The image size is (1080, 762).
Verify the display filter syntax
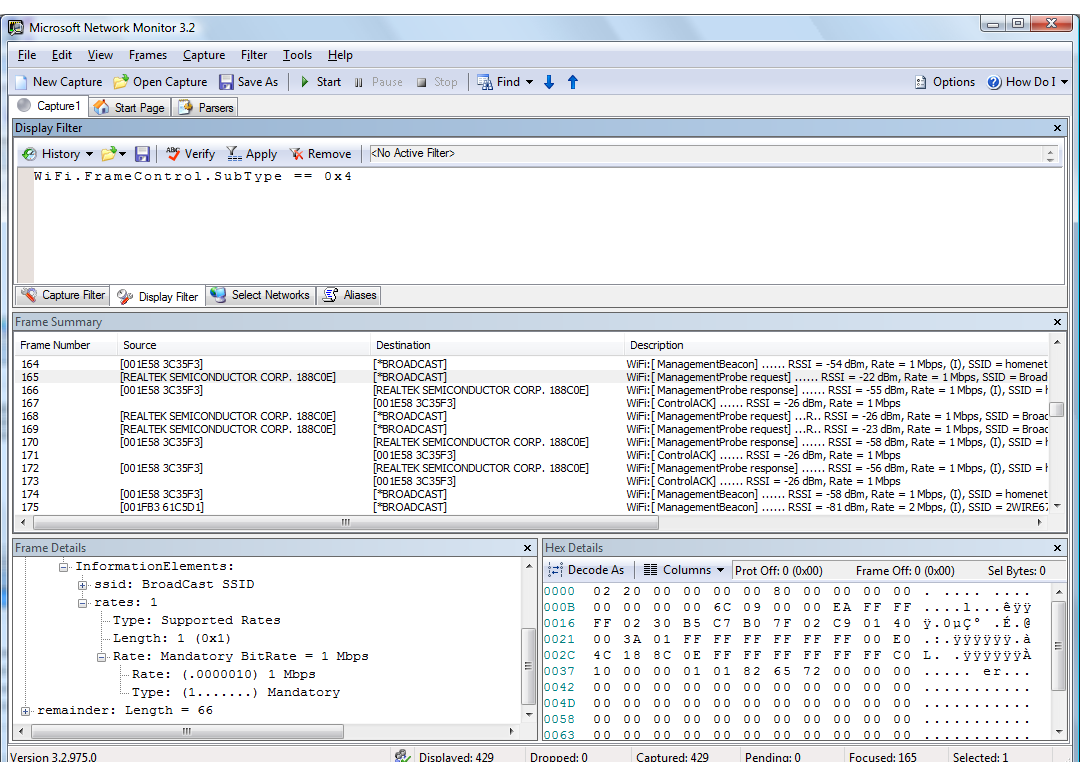pos(191,154)
